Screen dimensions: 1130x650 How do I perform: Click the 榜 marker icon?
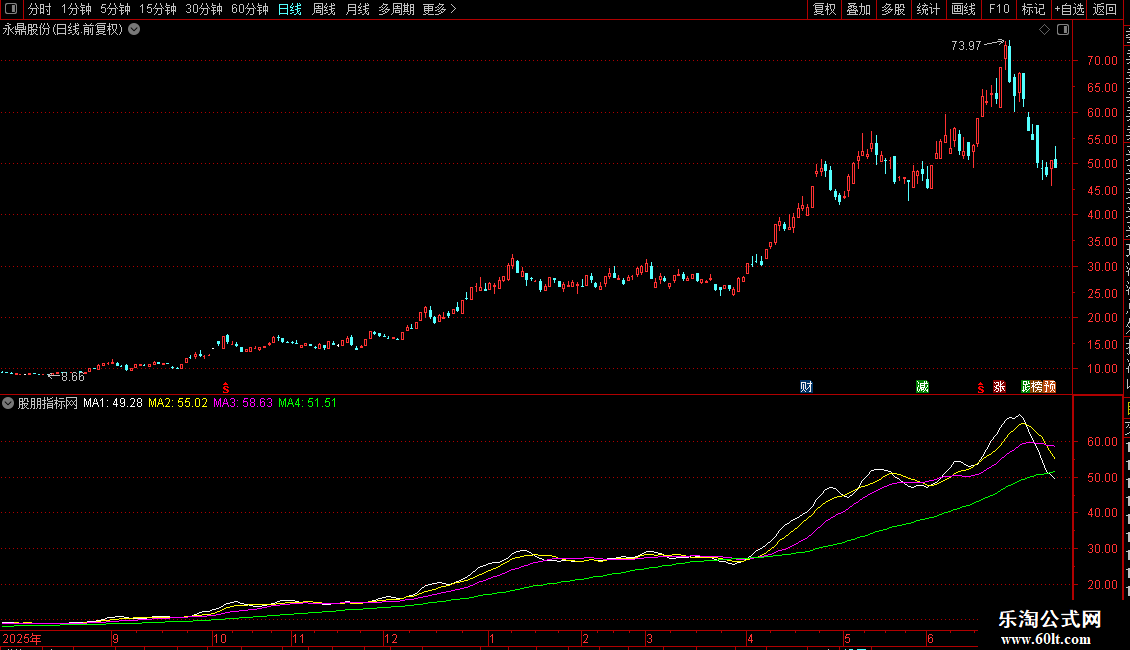coord(1038,387)
